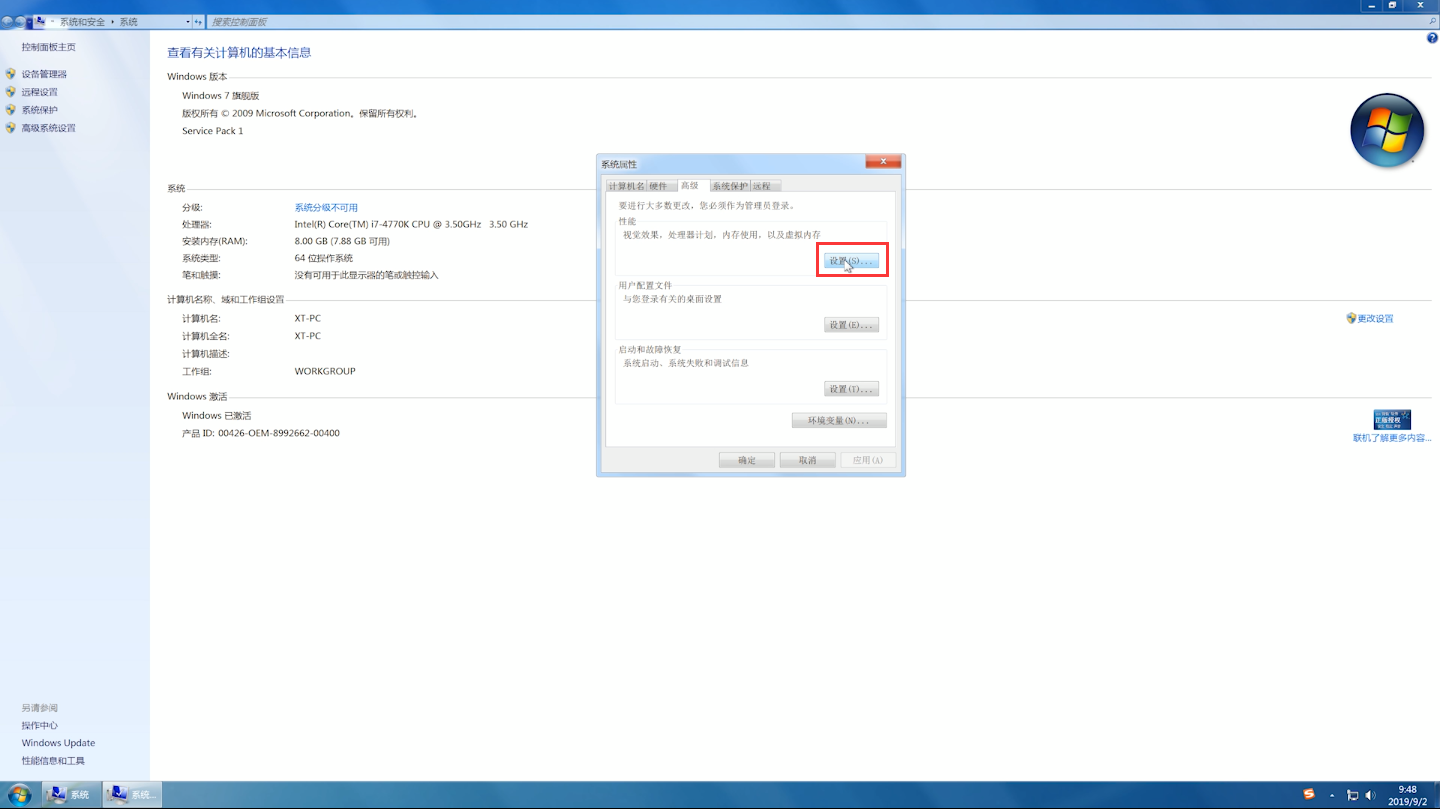Open 系统分级不可用 rating link
Screen dimensions: 1440x809
click(326, 208)
